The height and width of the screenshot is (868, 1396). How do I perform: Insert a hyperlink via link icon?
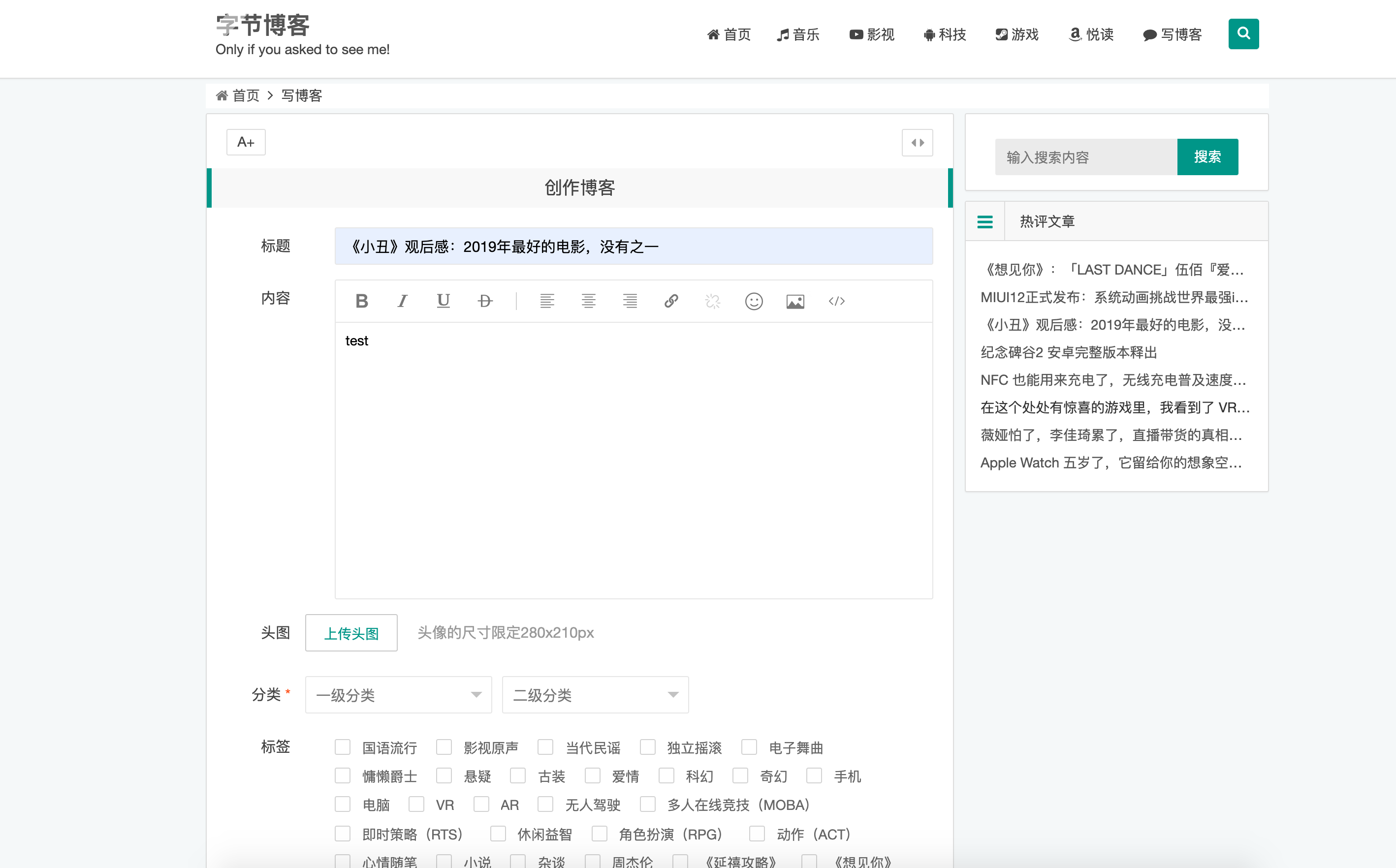coord(671,301)
